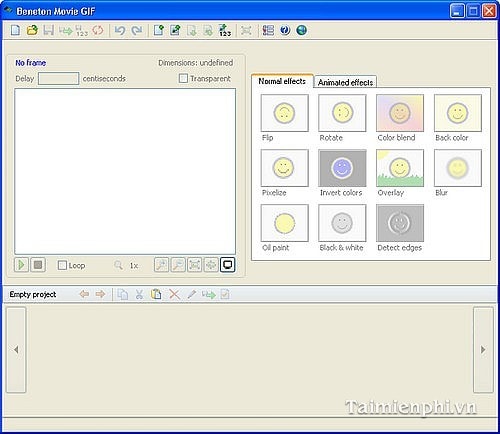Click the globe website icon
This screenshot has width=500, height=434.
(302, 30)
